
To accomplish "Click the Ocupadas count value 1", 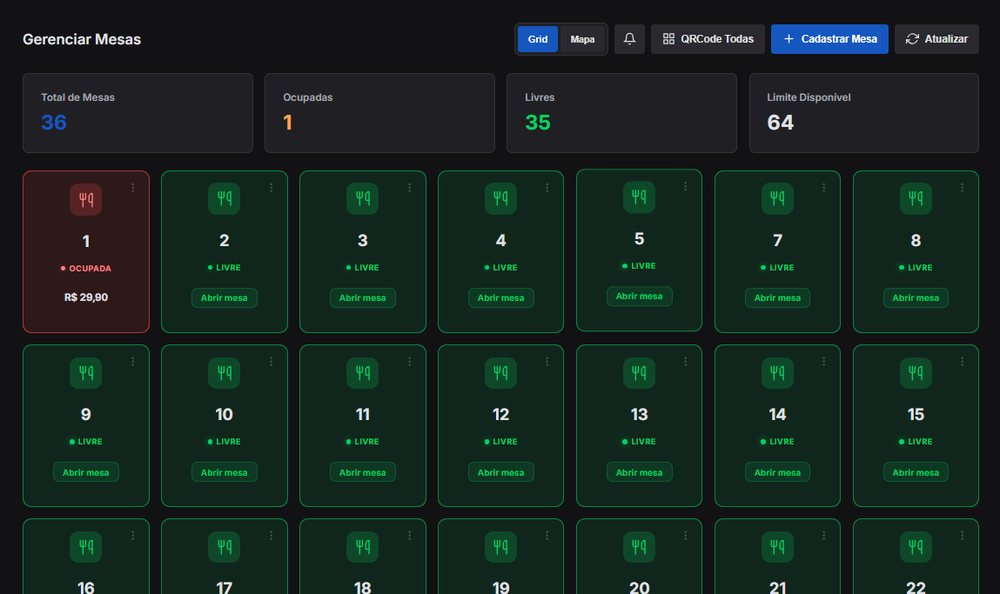I will 288,123.
